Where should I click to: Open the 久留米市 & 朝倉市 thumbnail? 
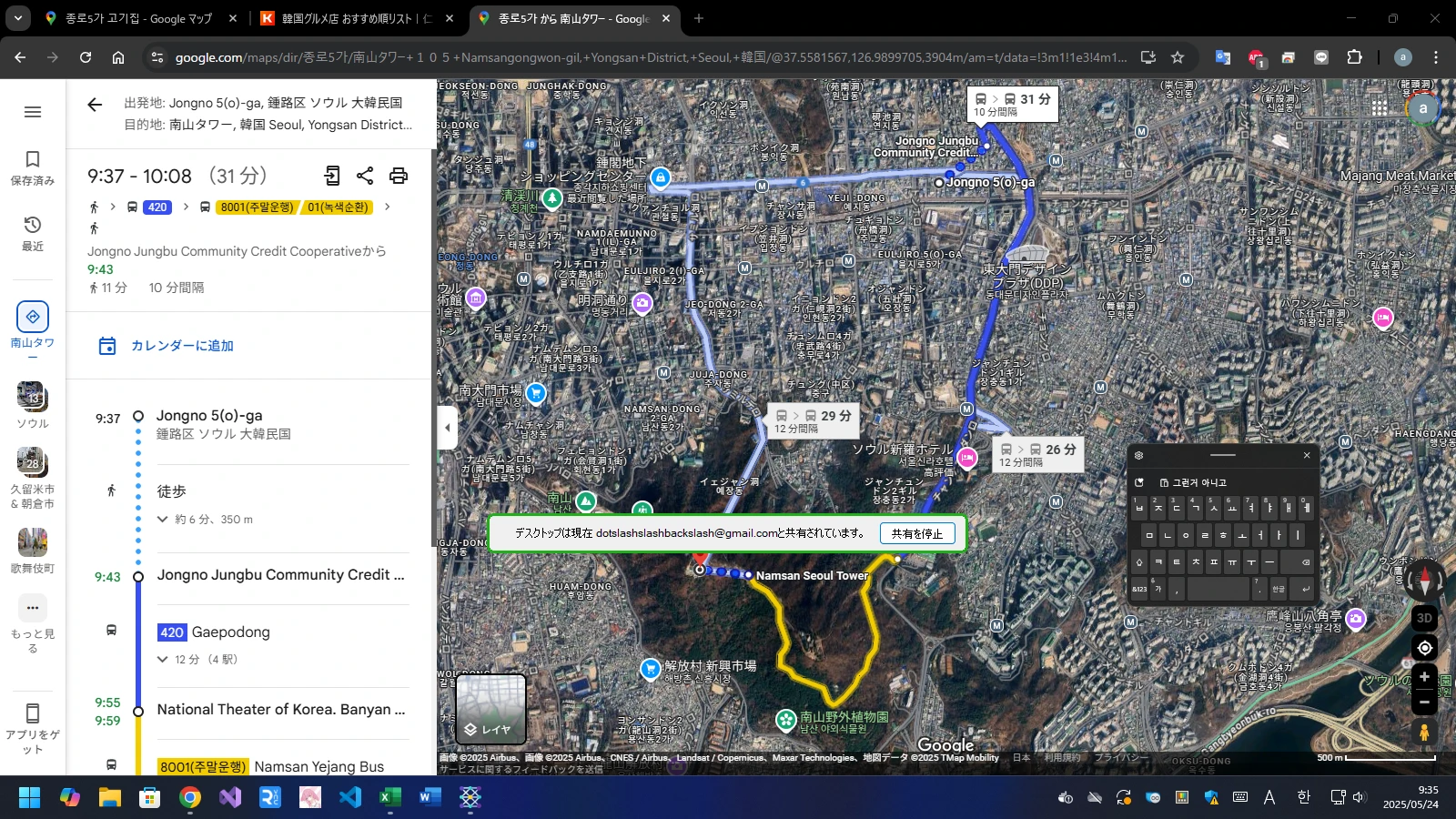[x=33, y=462]
